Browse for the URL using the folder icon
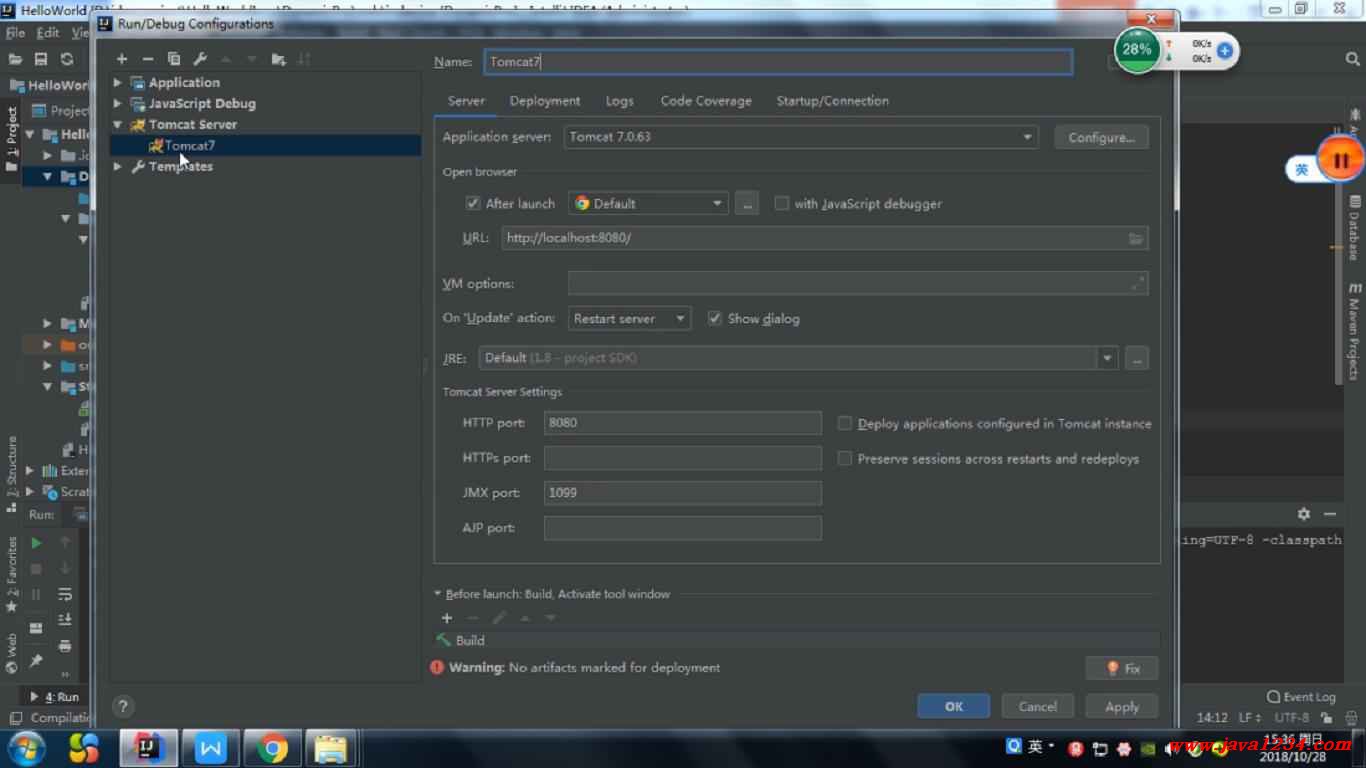This screenshot has width=1366, height=768. click(1136, 238)
